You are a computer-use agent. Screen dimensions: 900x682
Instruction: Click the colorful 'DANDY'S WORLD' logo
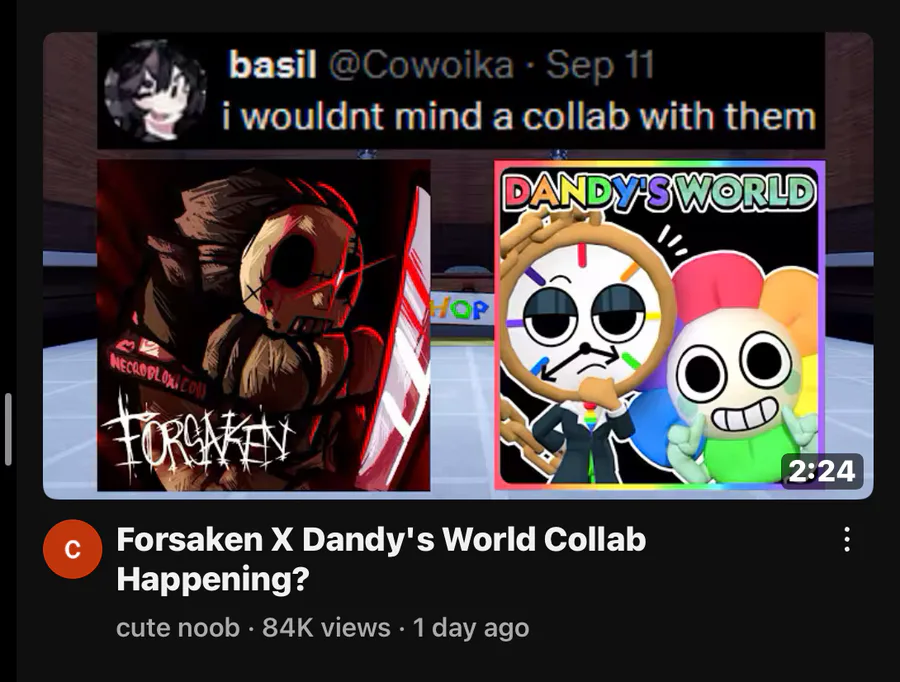coord(659,191)
